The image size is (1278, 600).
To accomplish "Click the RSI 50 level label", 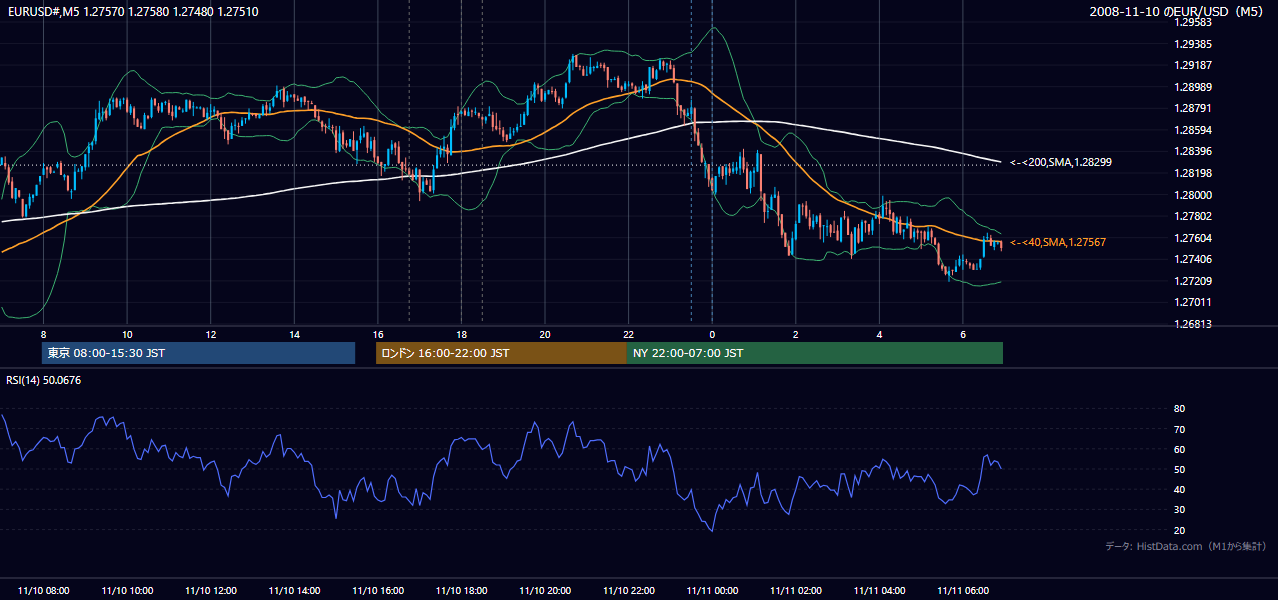I will [1179, 469].
